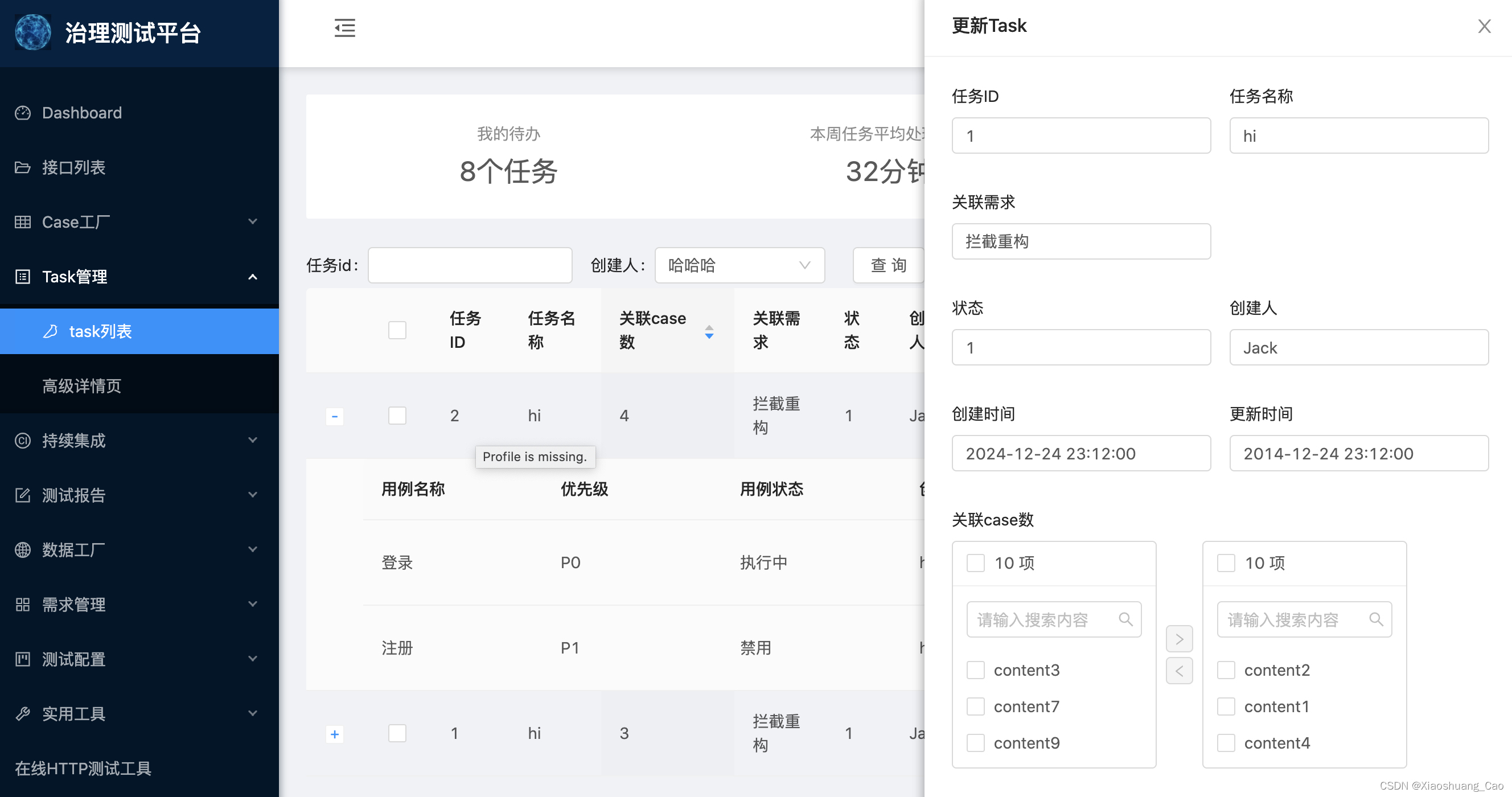This screenshot has height=797, width=1512.
Task: Open the 高级详情页 menu item
Action: point(139,385)
